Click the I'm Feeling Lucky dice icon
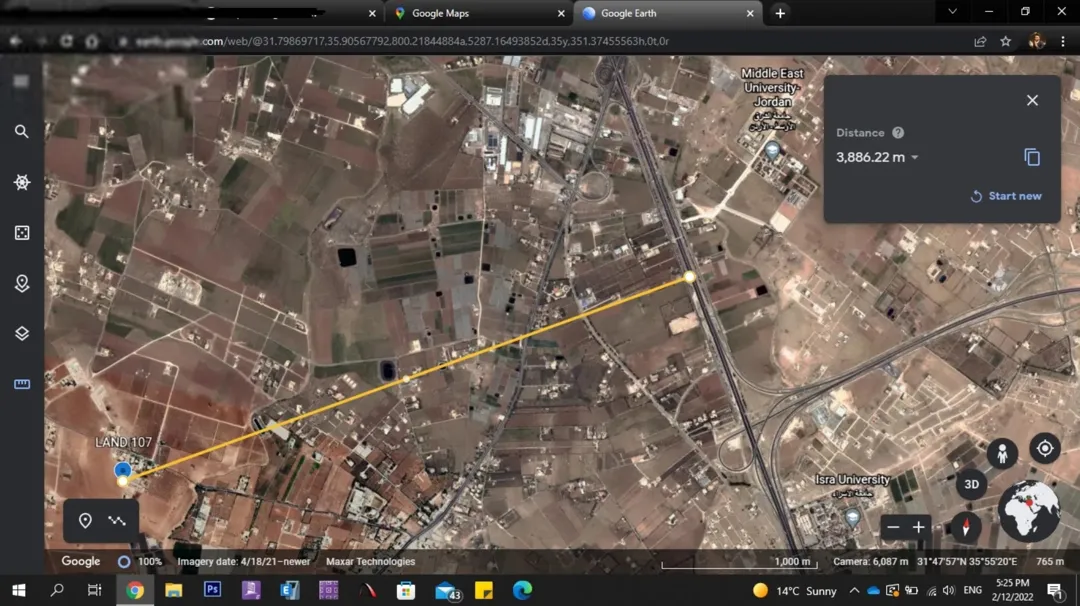The image size is (1080, 606). (21, 233)
